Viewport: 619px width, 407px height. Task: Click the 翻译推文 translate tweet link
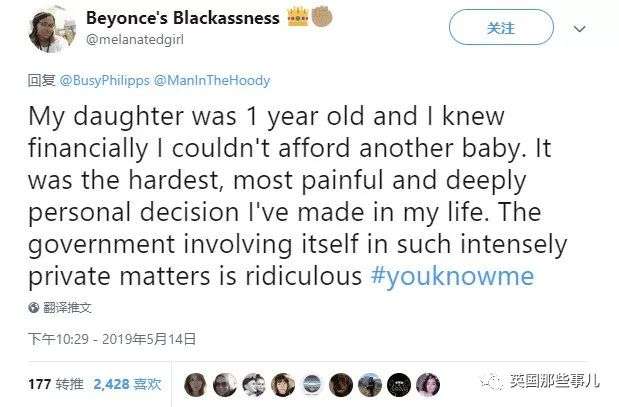point(67,307)
